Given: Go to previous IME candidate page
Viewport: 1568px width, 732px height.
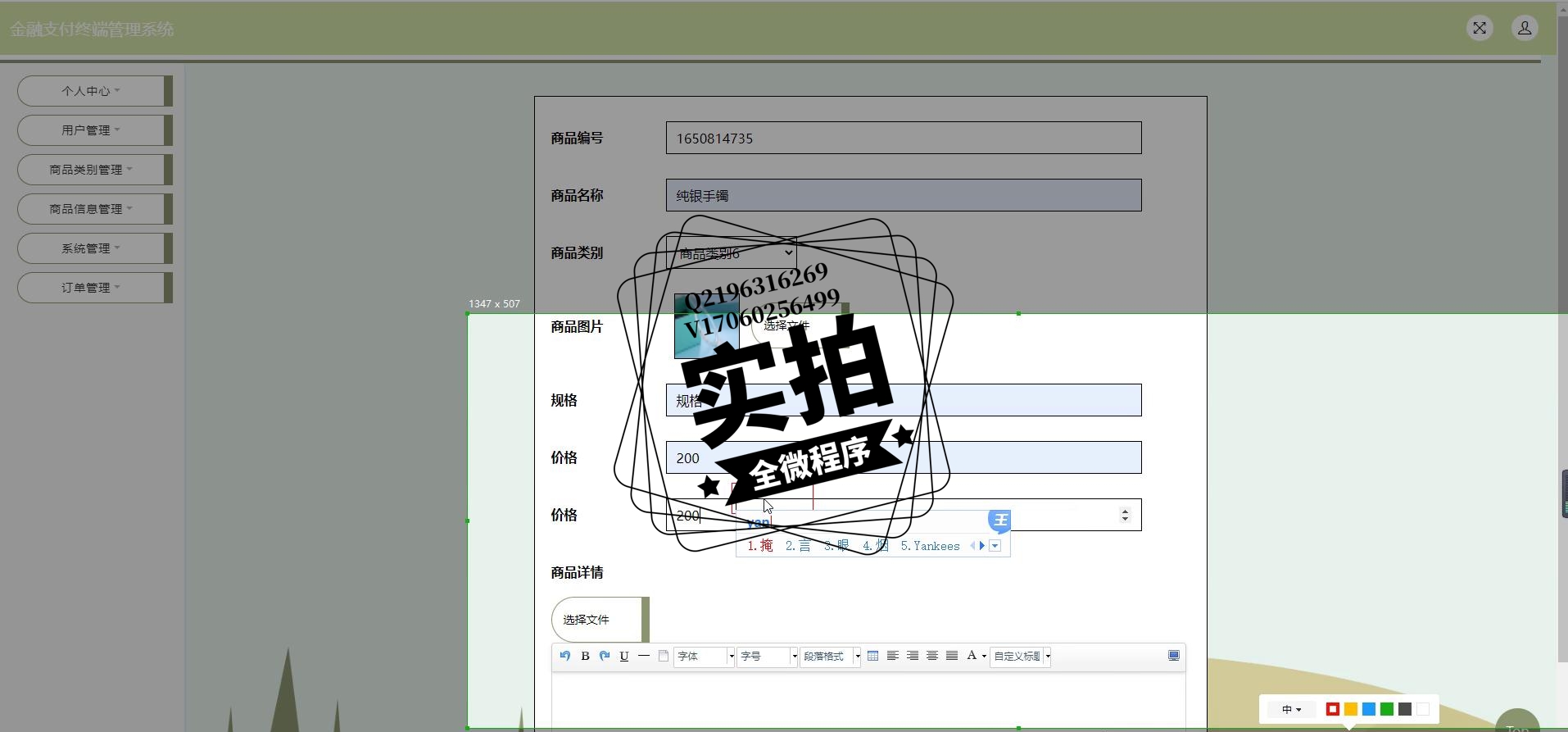Looking at the screenshot, I should click(973, 546).
